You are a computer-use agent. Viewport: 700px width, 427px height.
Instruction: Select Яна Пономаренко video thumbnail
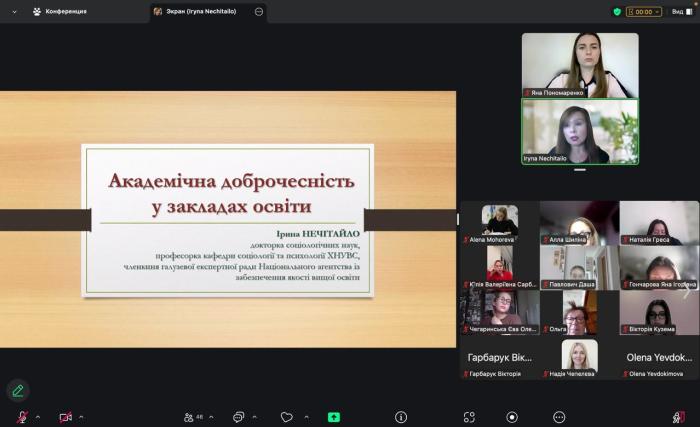tap(579, 65)
